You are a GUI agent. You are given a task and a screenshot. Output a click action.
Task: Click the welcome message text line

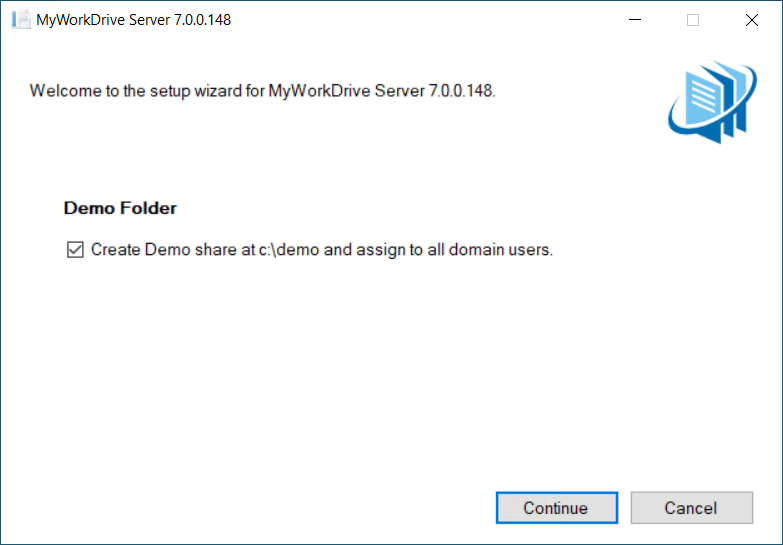262,91
